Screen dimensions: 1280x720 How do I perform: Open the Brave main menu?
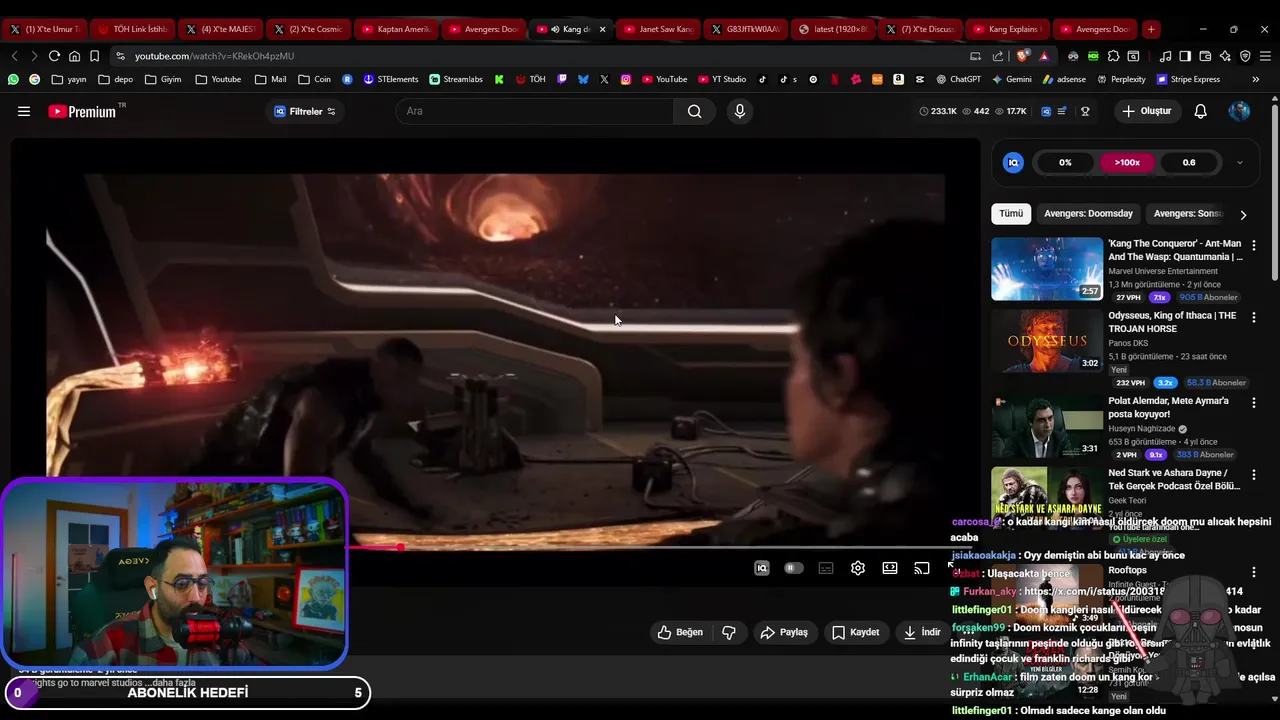[x=1265, y=56]
